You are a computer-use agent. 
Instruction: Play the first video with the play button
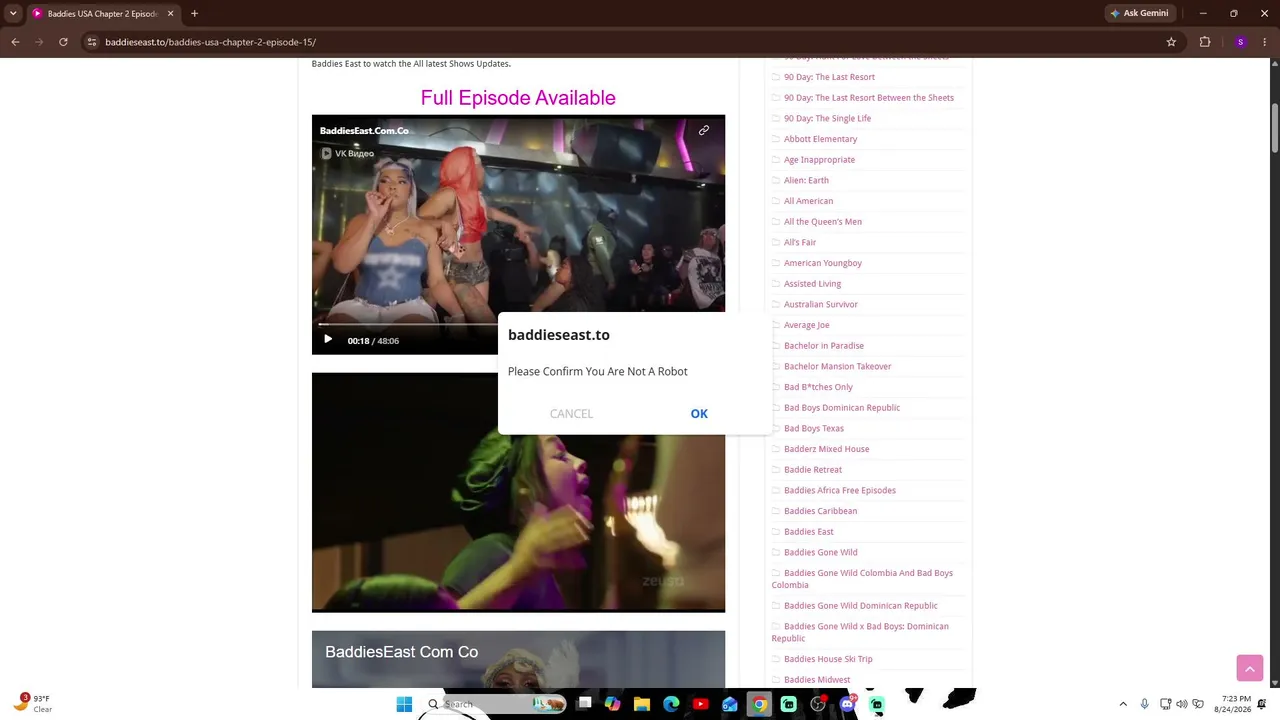(x=328, y=340)
